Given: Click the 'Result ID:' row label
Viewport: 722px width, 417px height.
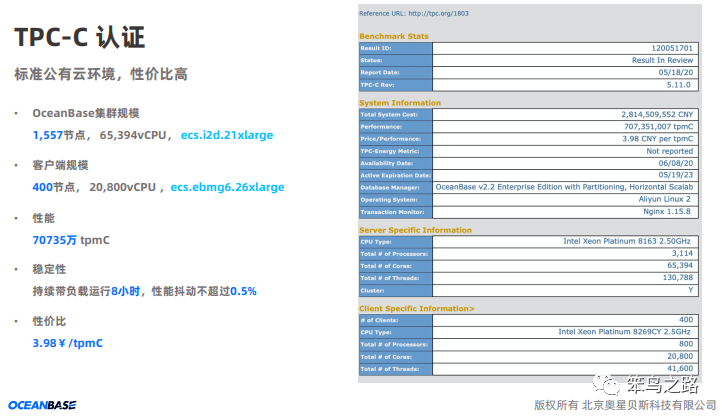Looking at the screenshot, I should pyautogui.click(x=376, y=48).
